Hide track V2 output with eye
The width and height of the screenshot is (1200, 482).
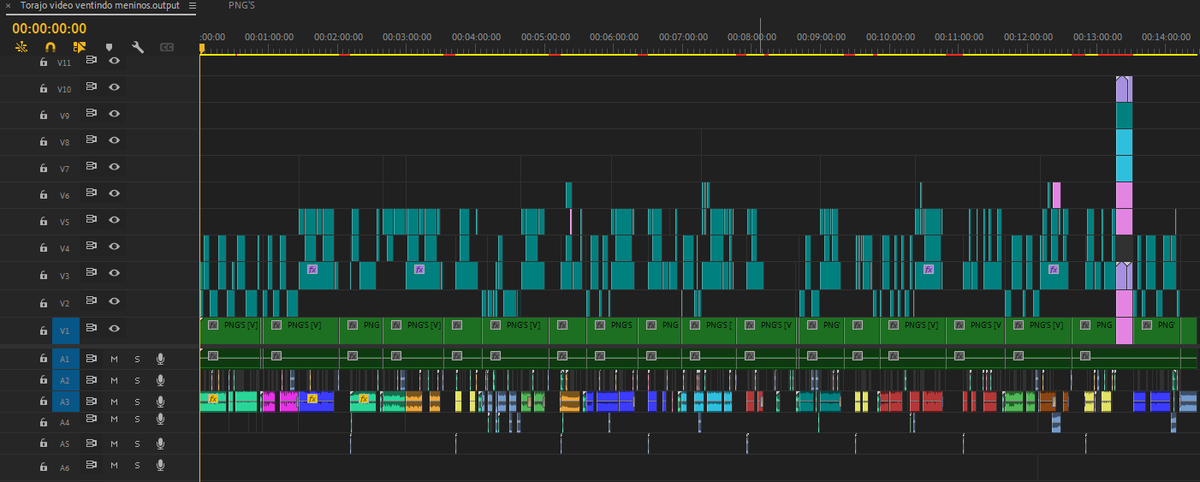115,302
